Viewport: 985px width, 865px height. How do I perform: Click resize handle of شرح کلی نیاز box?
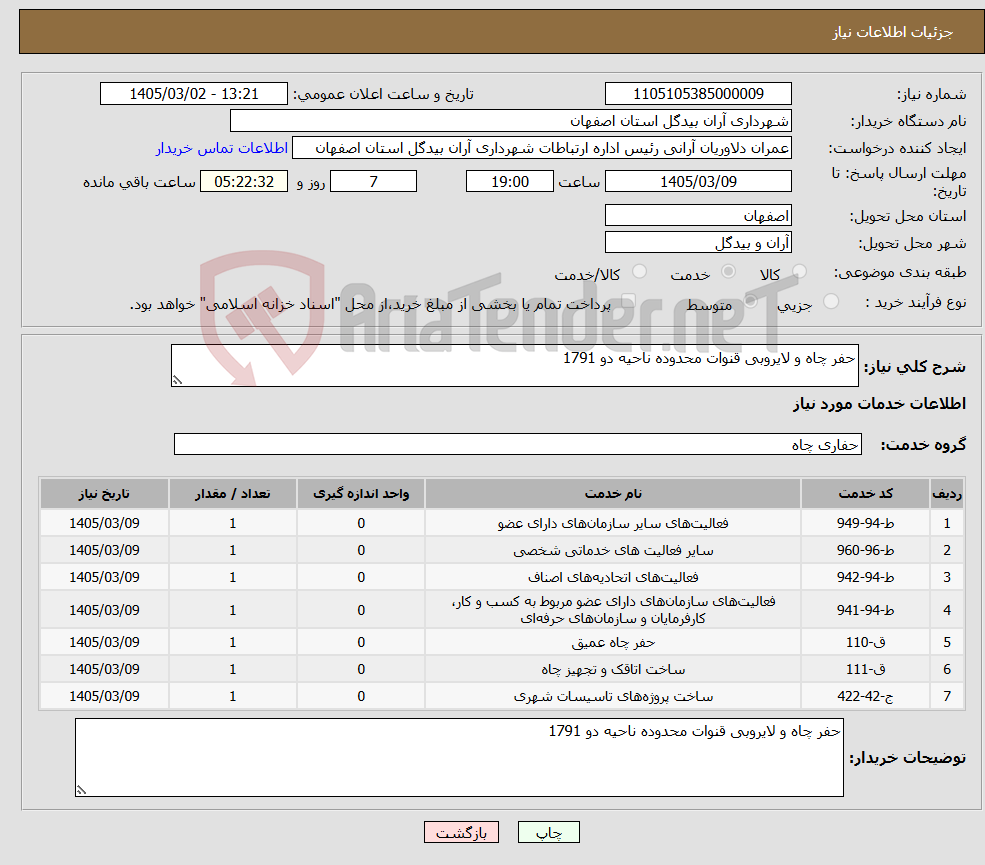[x=177, y=380]
